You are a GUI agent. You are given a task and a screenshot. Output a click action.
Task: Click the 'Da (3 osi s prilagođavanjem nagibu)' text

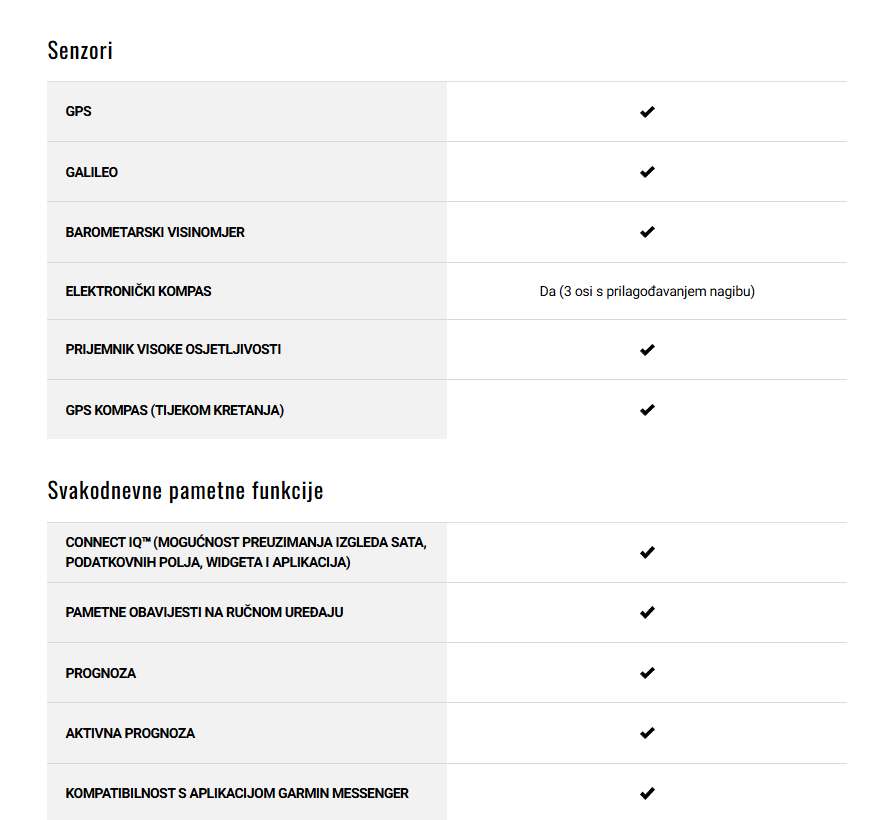click(x=647, y=291)
